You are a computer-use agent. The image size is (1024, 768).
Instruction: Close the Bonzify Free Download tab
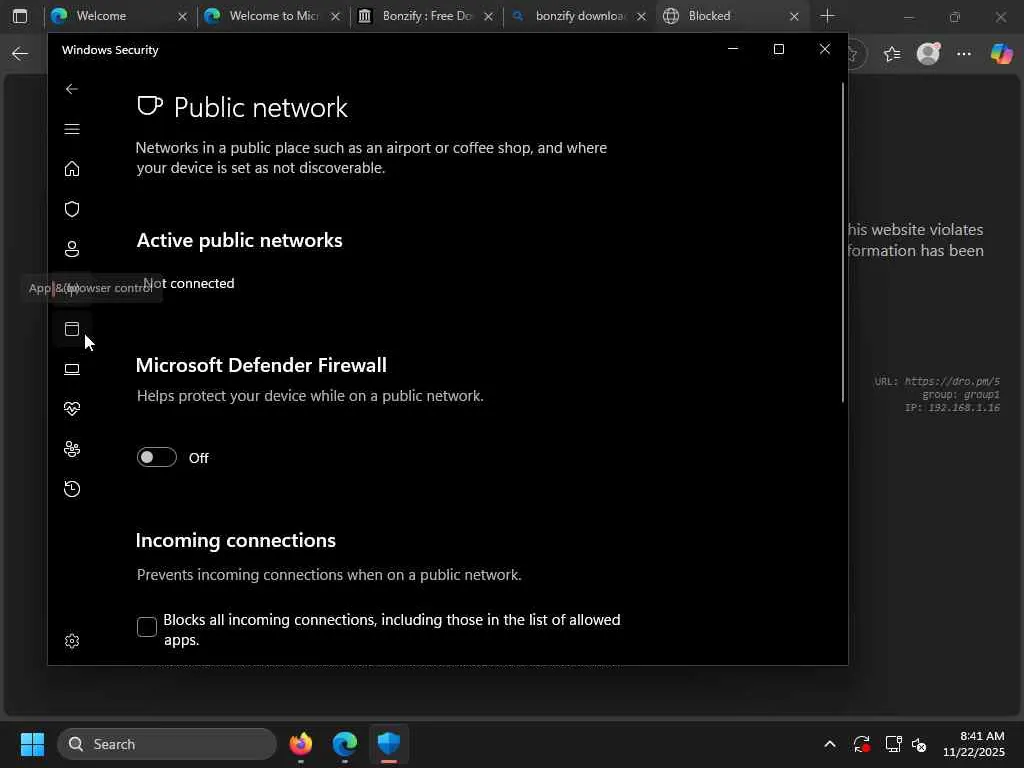[488, 16]
